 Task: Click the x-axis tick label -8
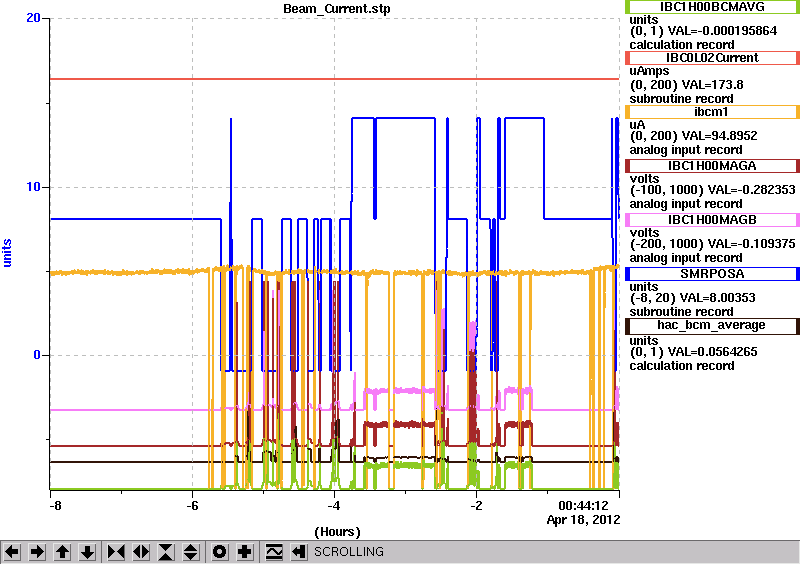tap(55, 506)
